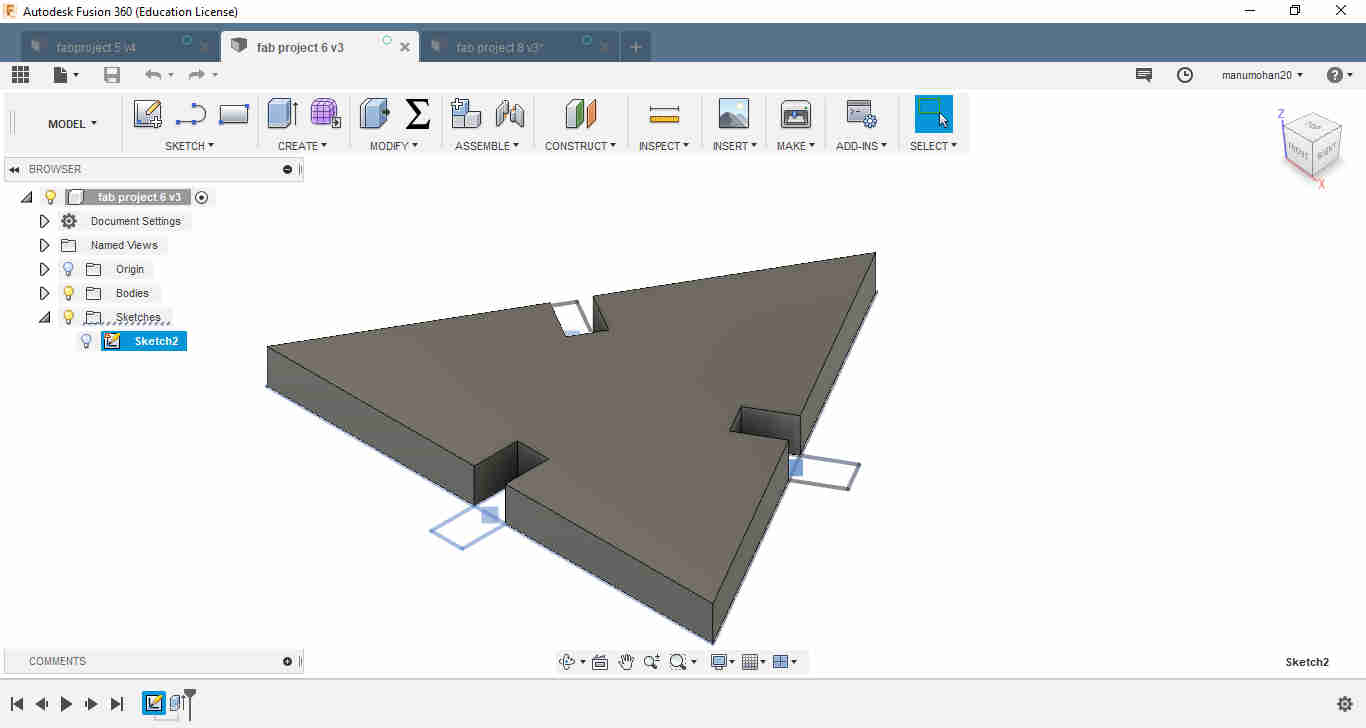Click the Make 3D Print icon
Viewport: 1366px width, 728px height.
[796, 114]
